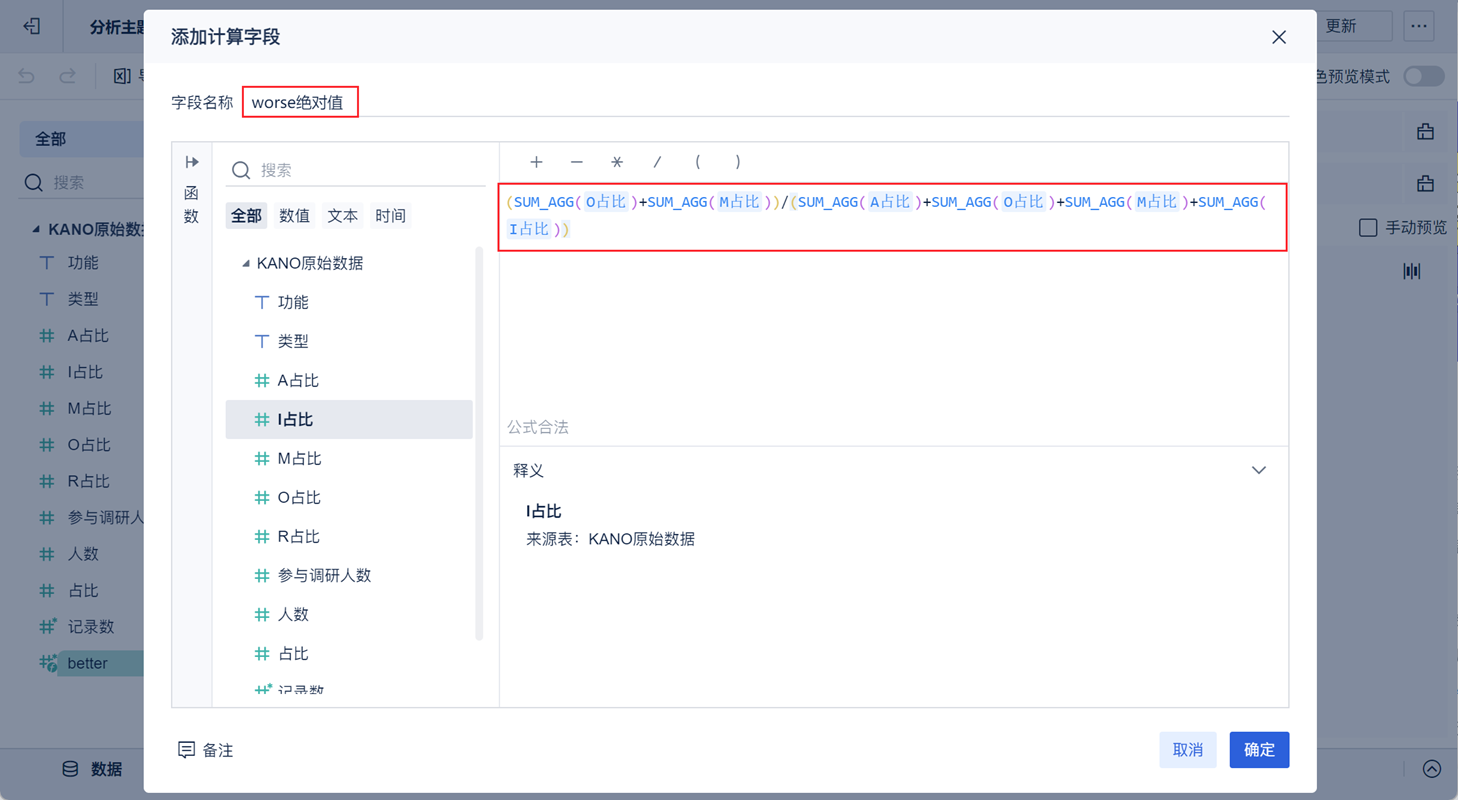Viewport: 1458px width, 800px height.
Task: Select the 分析主题 tab at top
Action: 113,26
